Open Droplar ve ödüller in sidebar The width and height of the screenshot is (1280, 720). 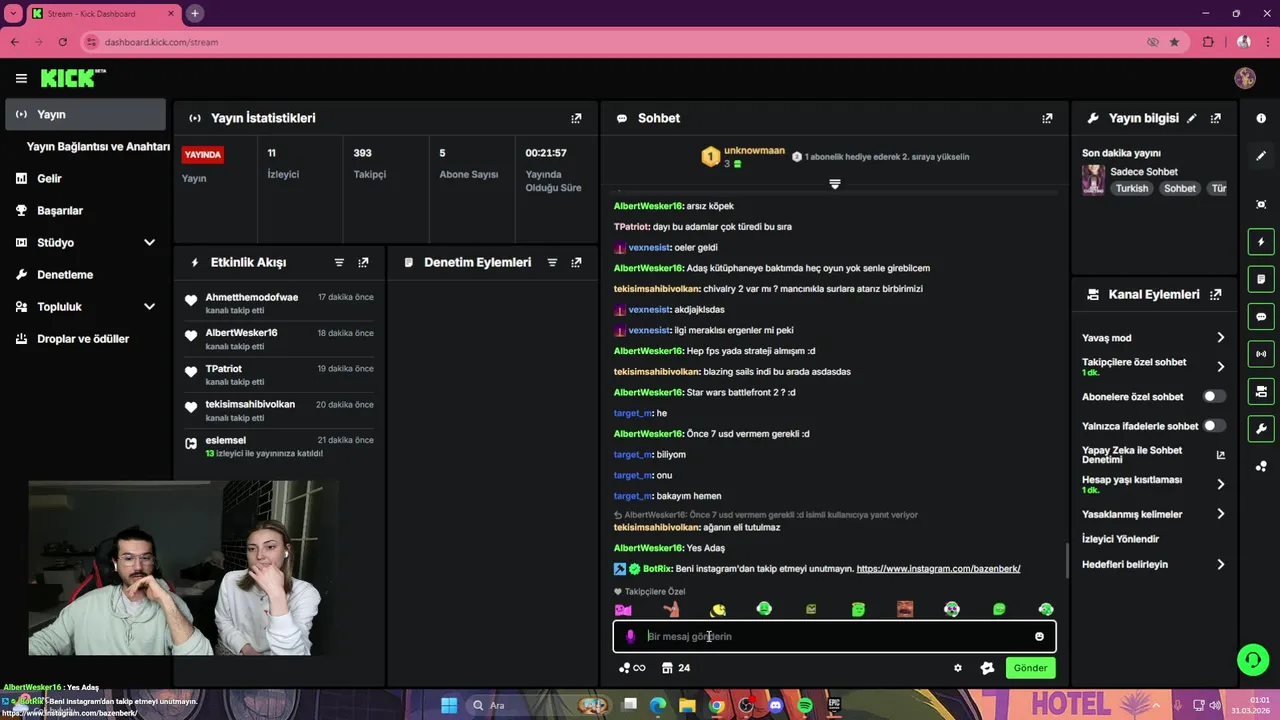(x=85, y=338)
